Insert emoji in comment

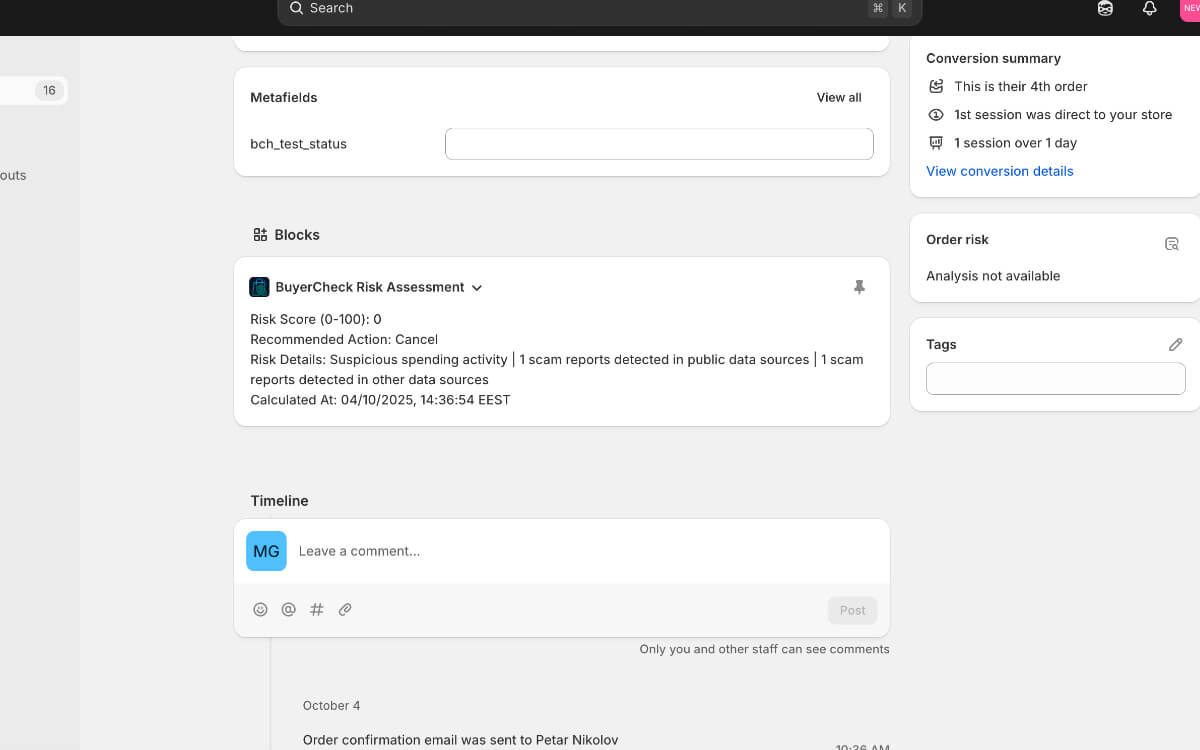pyautogui.click(x=260, y=609)
